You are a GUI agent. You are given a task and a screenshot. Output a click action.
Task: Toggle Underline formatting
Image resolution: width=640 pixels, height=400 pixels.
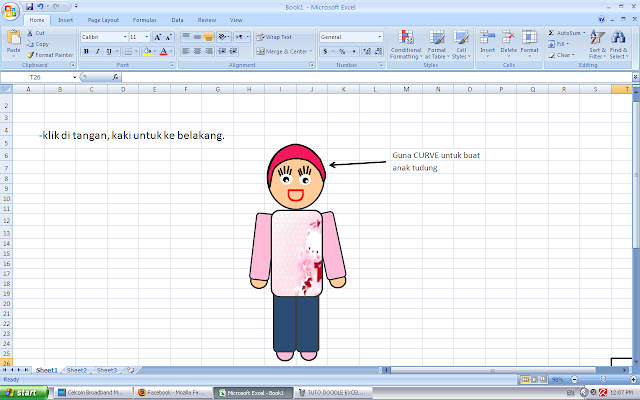pyautogui.click(x=109, y=51)
